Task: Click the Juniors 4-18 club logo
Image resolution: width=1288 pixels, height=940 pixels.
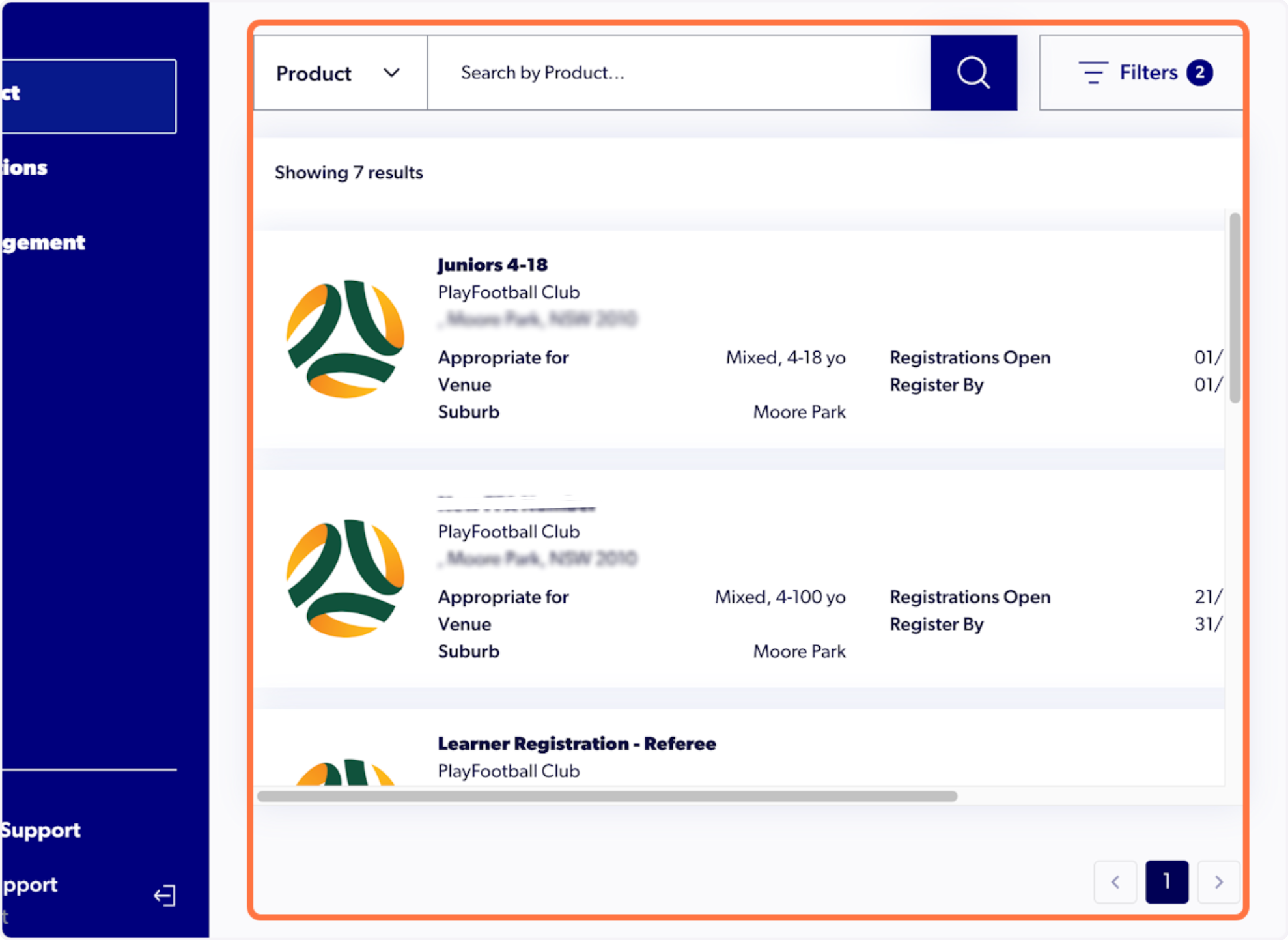Action: pos(346,339)
